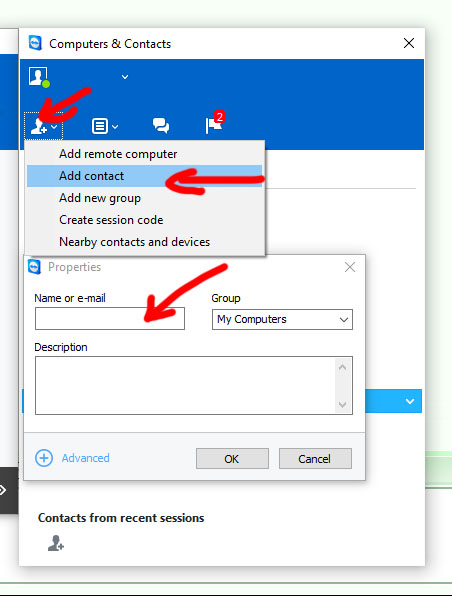Click the profile avatar picture

(38, 76)
